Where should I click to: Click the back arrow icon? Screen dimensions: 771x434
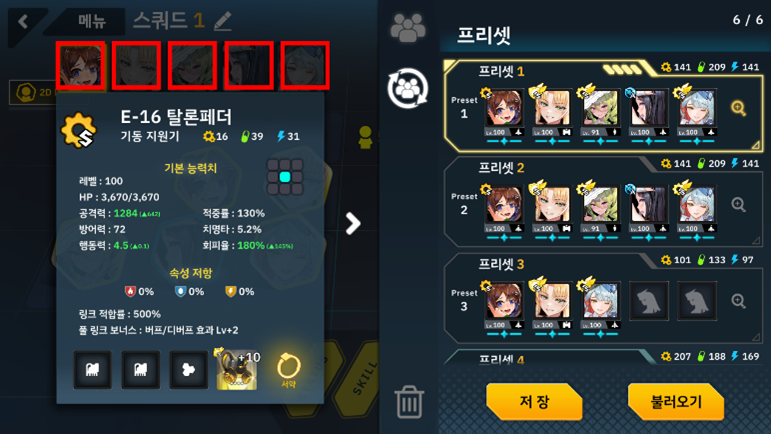coord(23,22)
